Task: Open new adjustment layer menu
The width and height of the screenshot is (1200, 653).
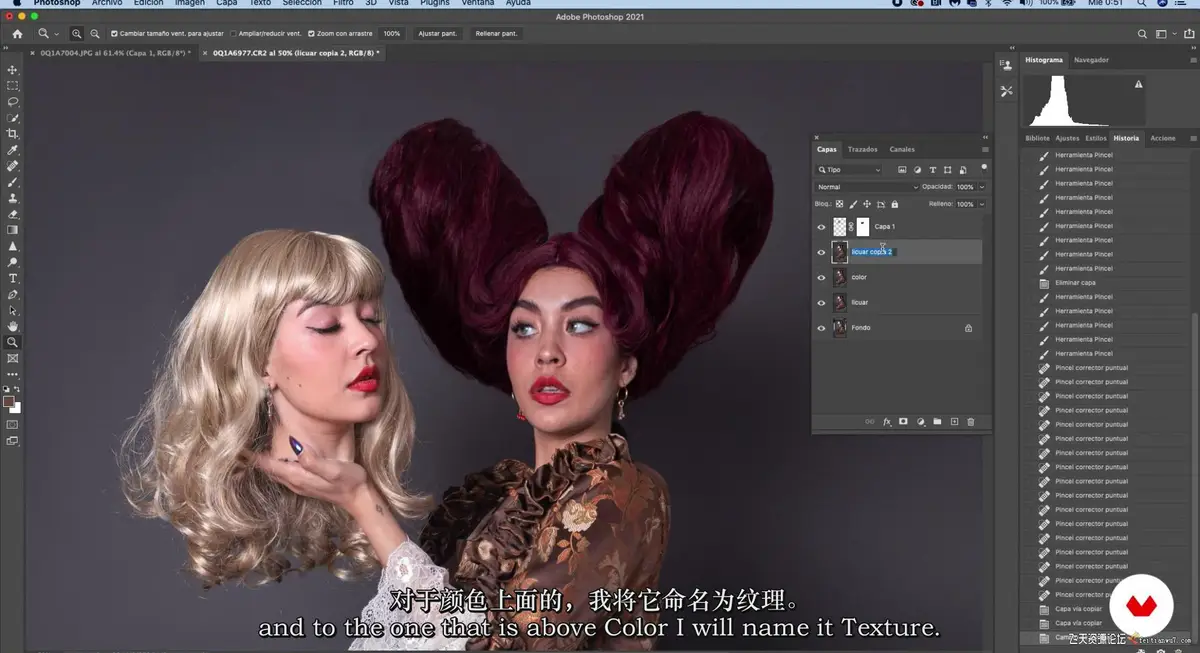Action: click(x=921, y=421)
